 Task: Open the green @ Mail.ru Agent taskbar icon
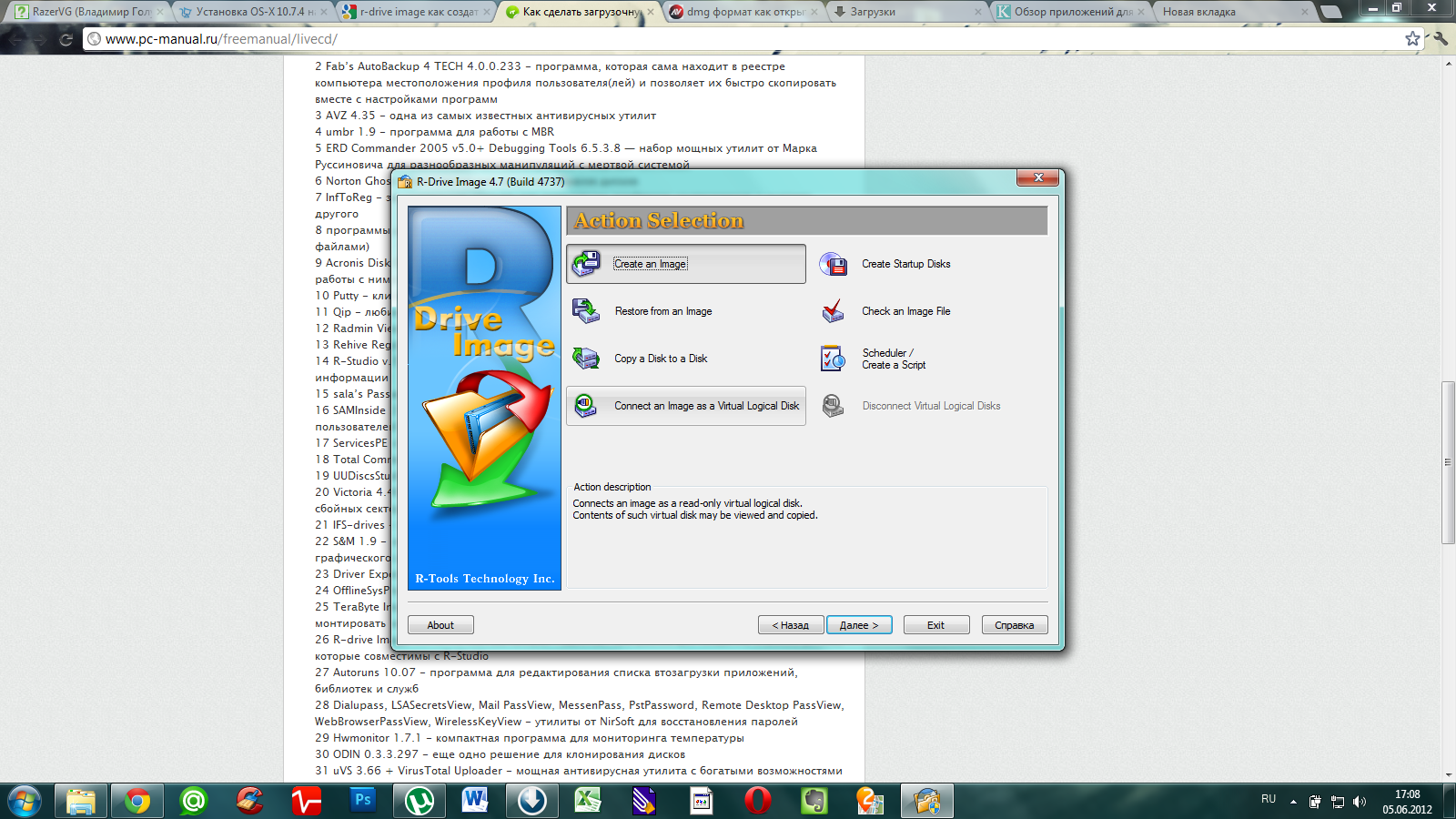(x=194, y=801)
